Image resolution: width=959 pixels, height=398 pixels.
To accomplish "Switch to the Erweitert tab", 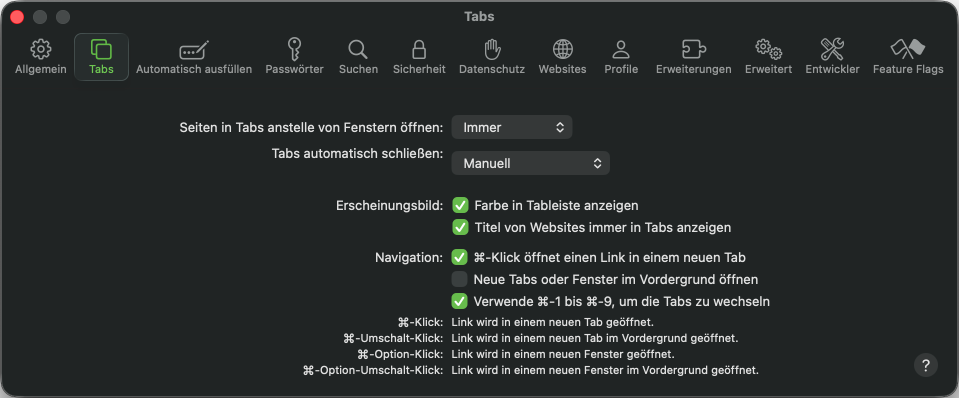I will (768, 57).
